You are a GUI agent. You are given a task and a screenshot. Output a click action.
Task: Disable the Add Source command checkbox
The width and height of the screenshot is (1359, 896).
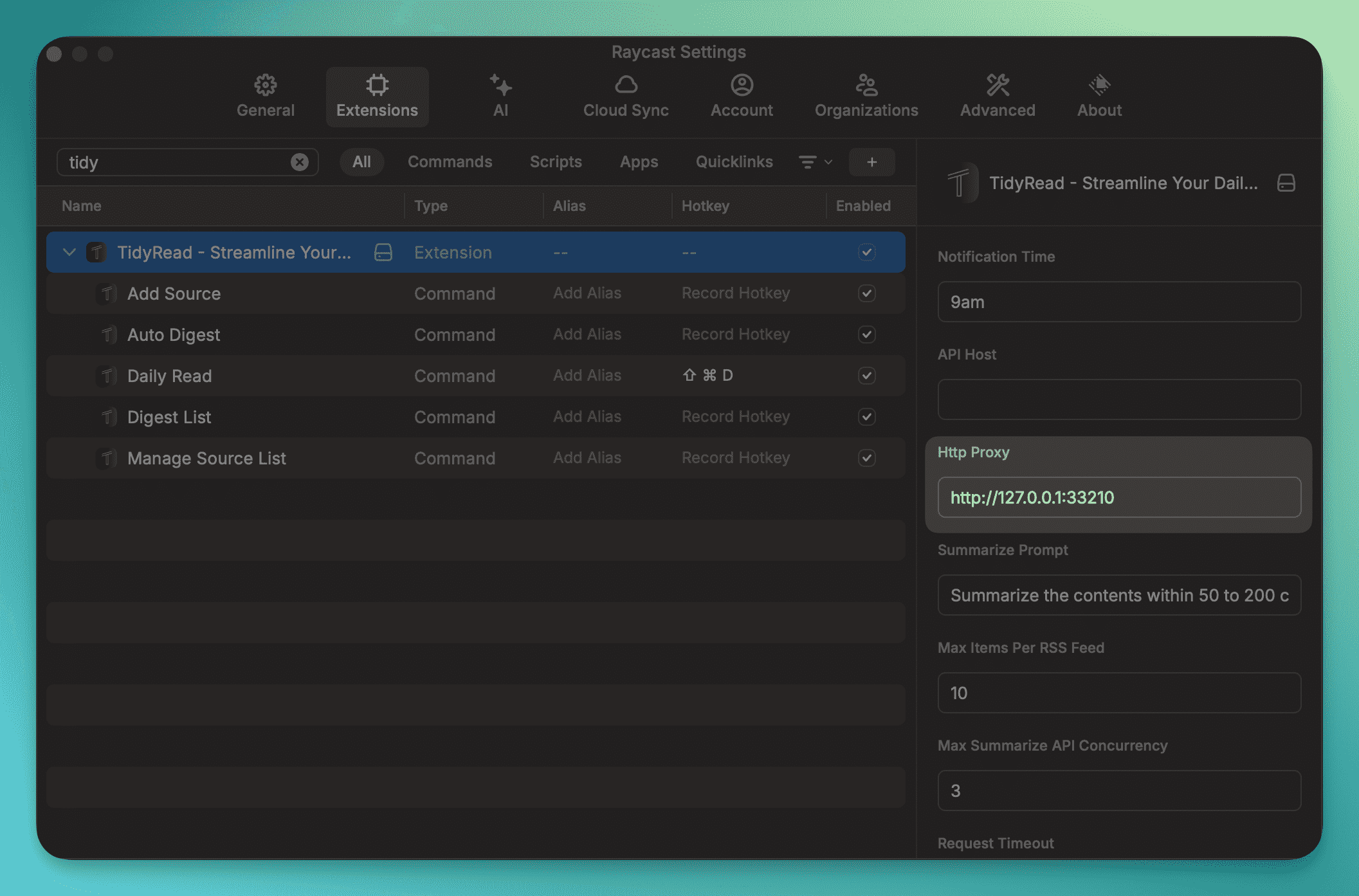(866, 293)
